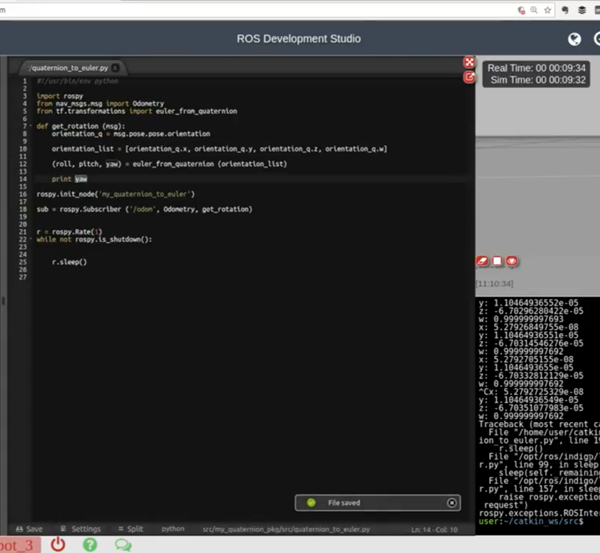Open the layered stack extension icon
Viewport: 600px width, 553px height.
click(582, 10)
